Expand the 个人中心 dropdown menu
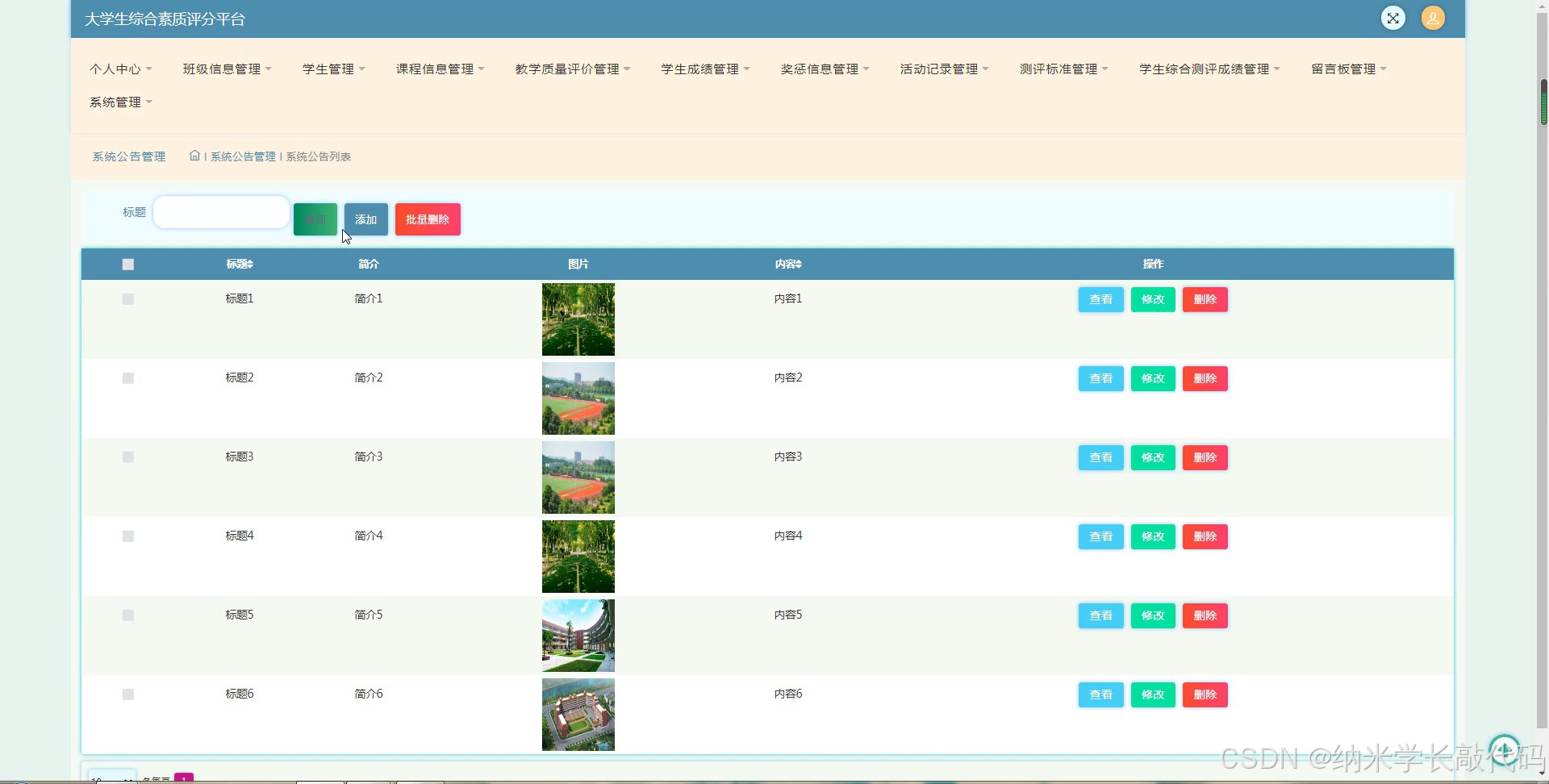Viewport: 1549px width, 784px height. tap(120, 69)
